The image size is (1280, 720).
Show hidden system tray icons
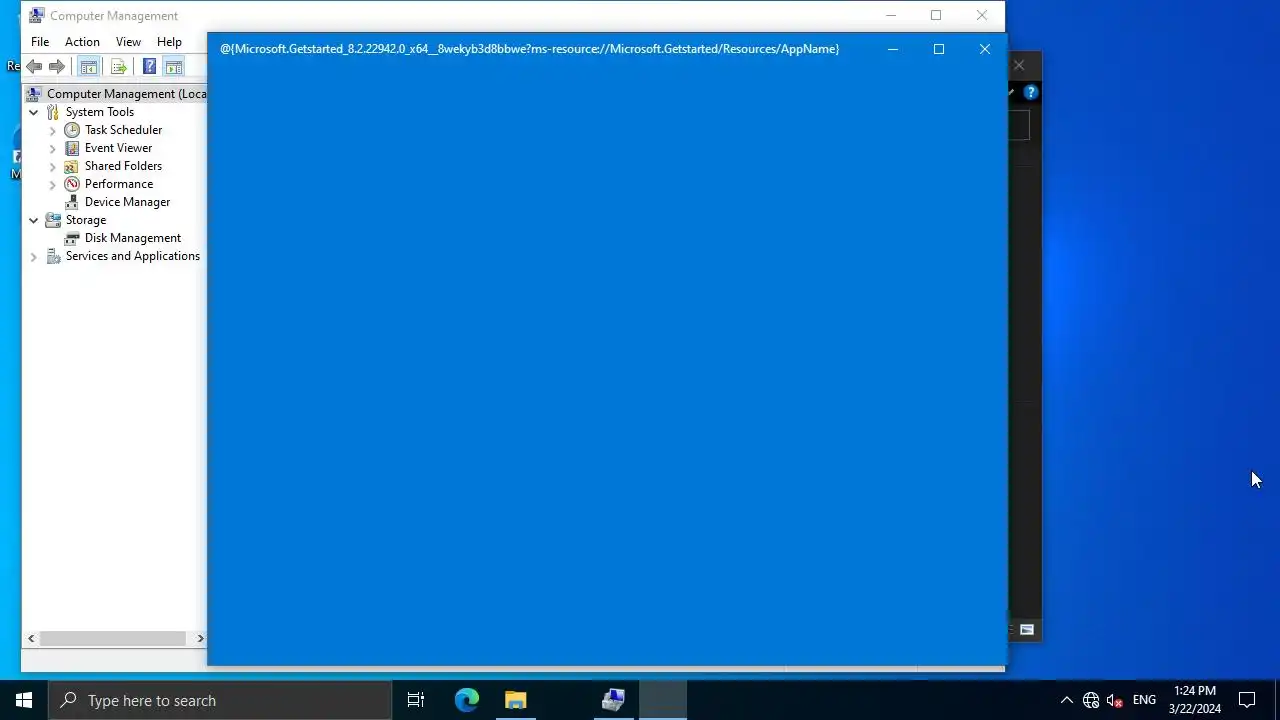click(x=1066, y=700)
